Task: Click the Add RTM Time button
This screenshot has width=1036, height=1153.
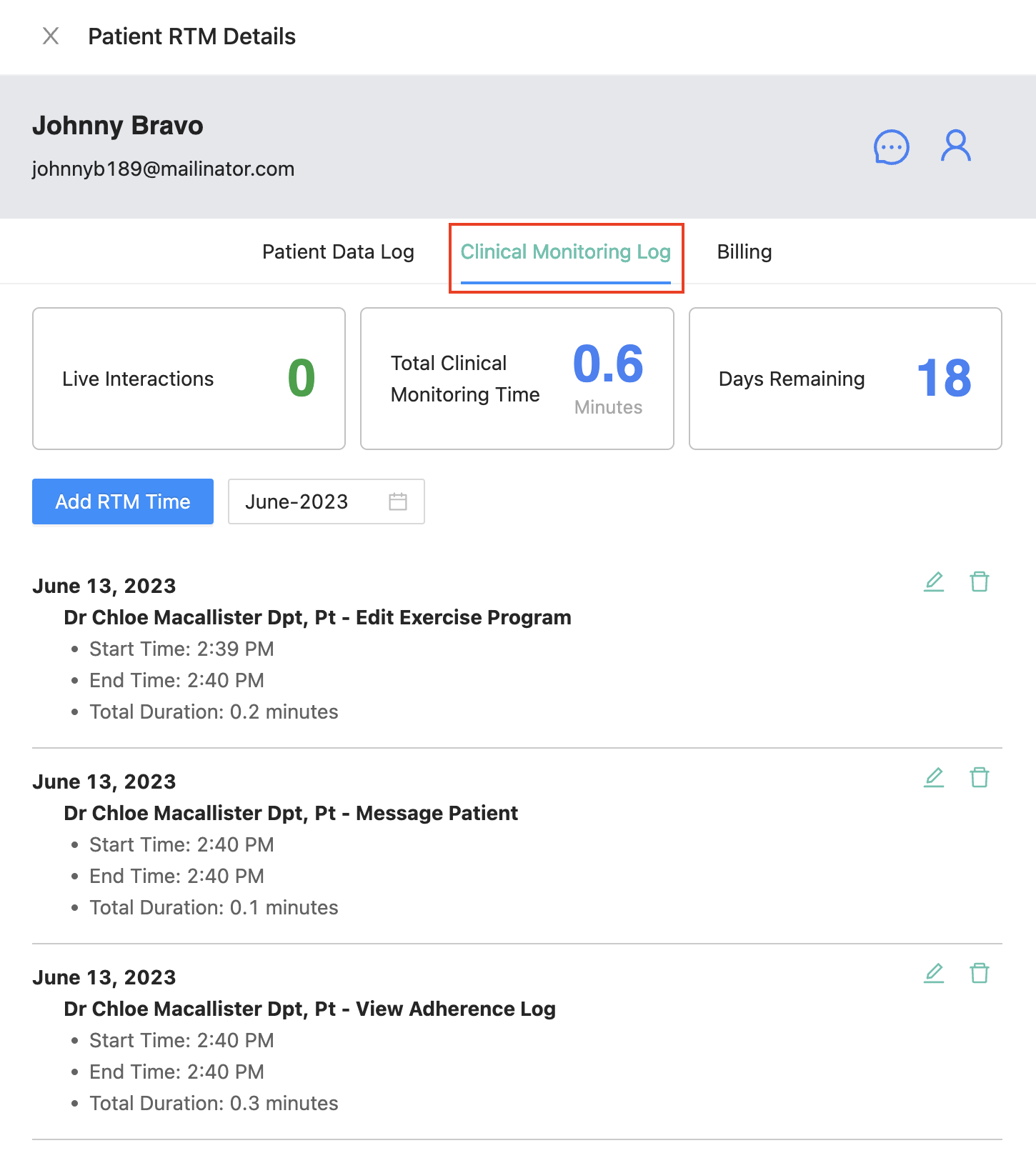Action: (x=123, y=501)
